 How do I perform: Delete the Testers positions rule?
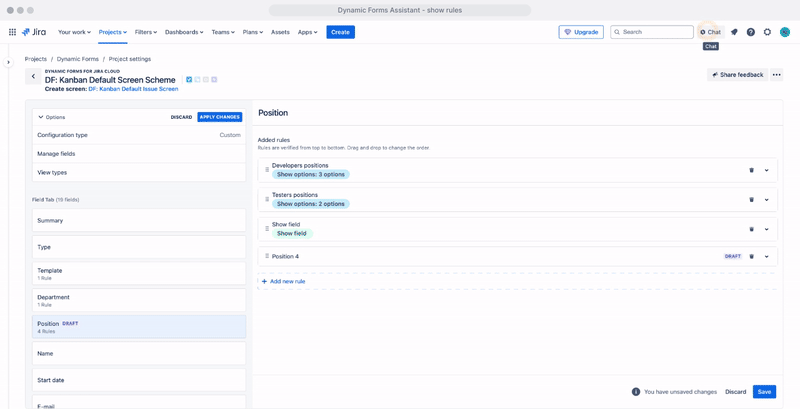751,200
